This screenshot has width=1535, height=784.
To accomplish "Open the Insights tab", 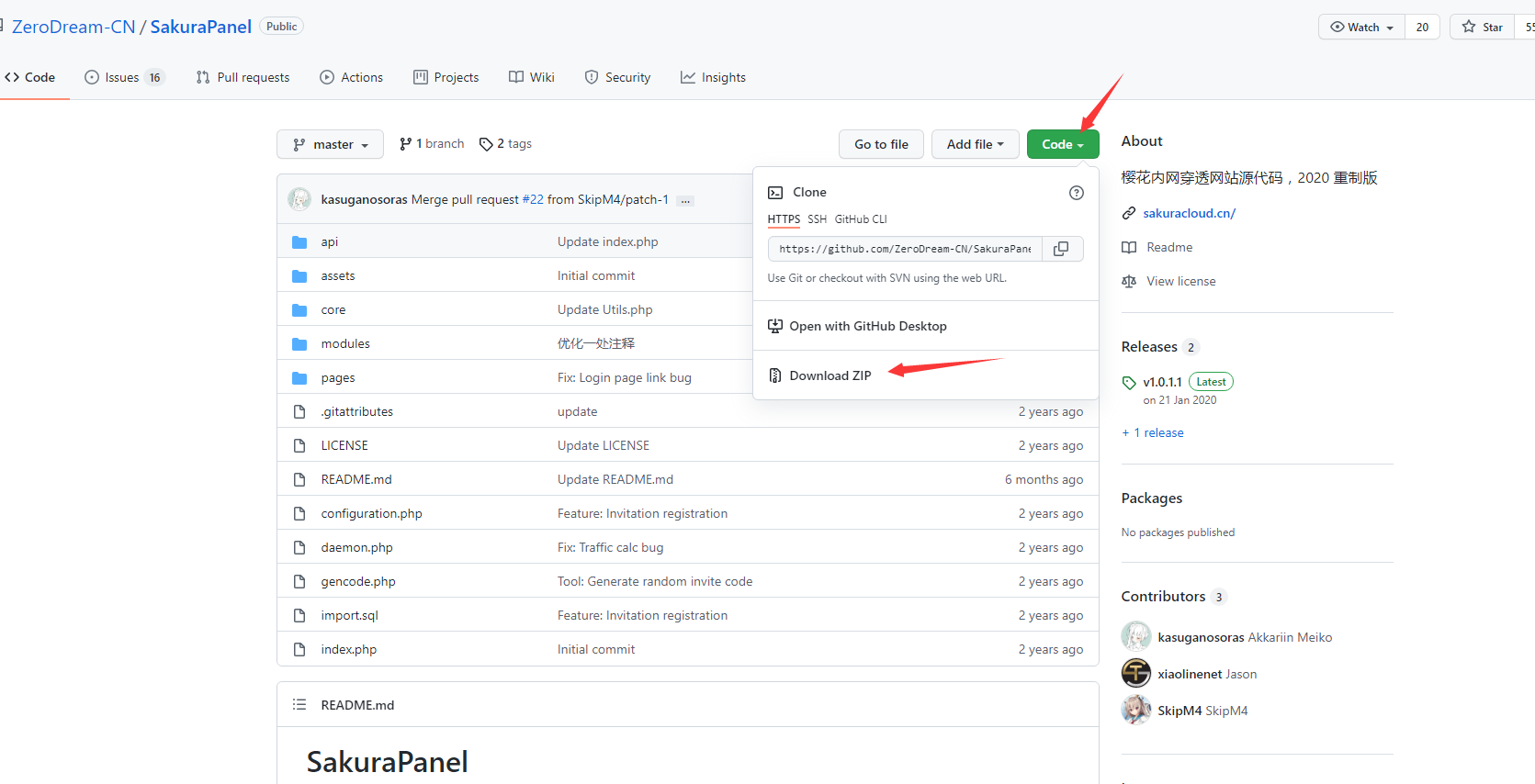I will click(713, 78).
